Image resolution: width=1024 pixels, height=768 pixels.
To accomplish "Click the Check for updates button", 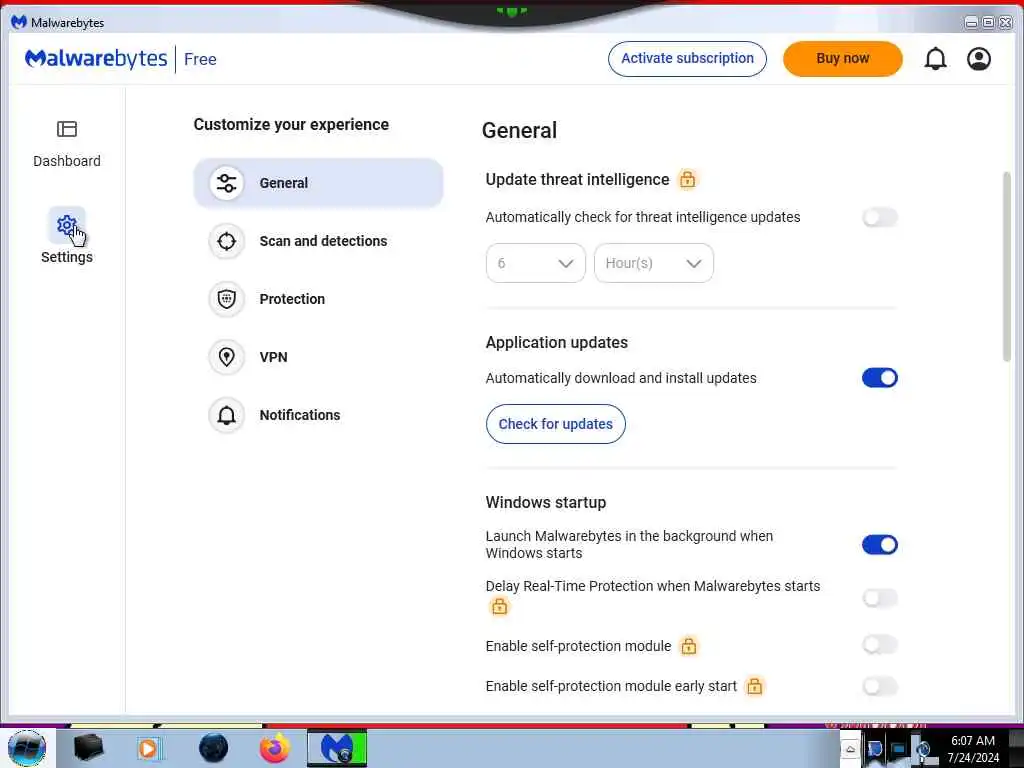I will click(x=556, y=424).
